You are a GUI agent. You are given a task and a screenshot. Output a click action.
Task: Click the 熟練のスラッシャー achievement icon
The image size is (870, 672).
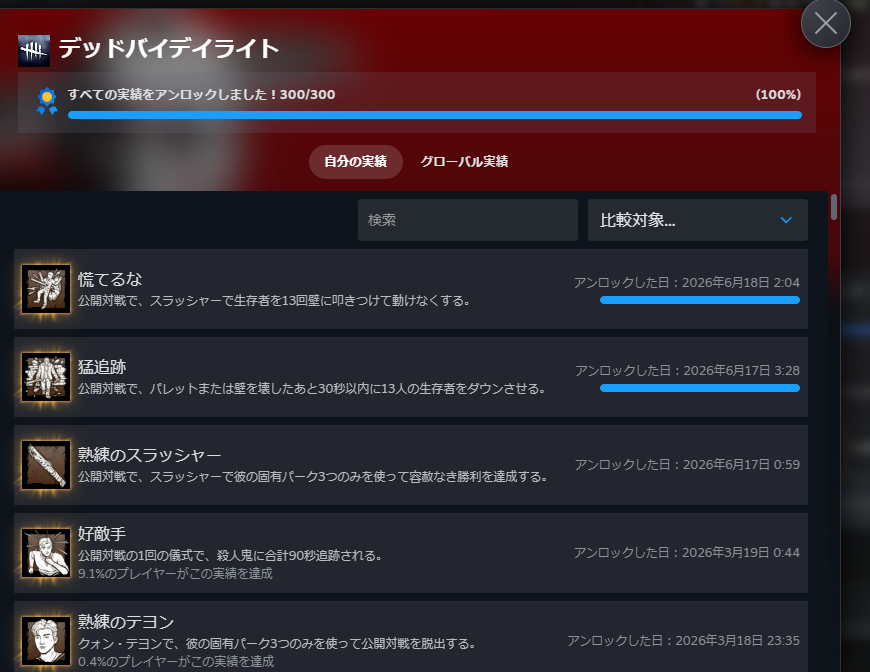(x=46, y=464)
